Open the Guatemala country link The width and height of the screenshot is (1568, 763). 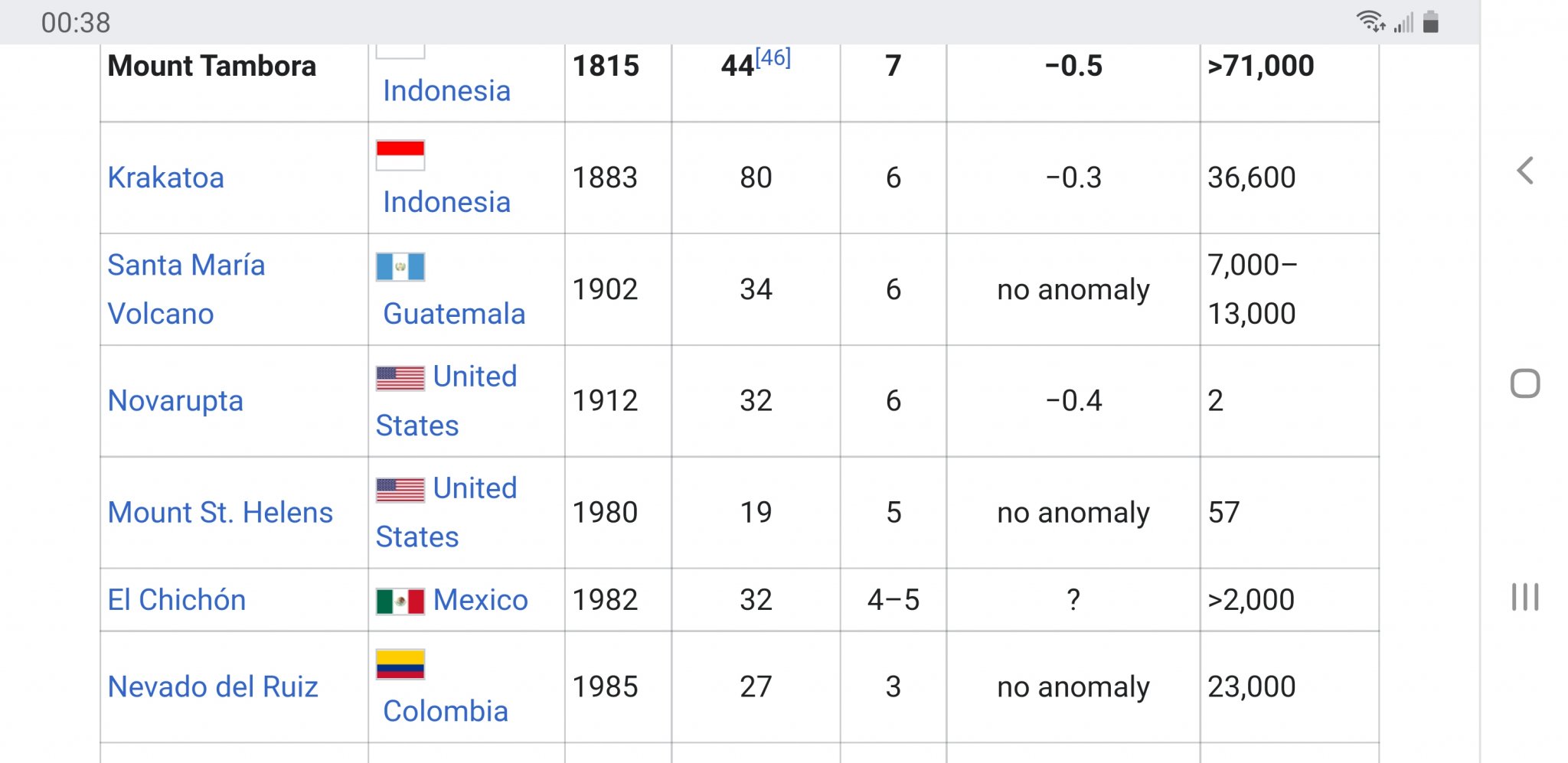pyautogui.click(x=454, y=314)
